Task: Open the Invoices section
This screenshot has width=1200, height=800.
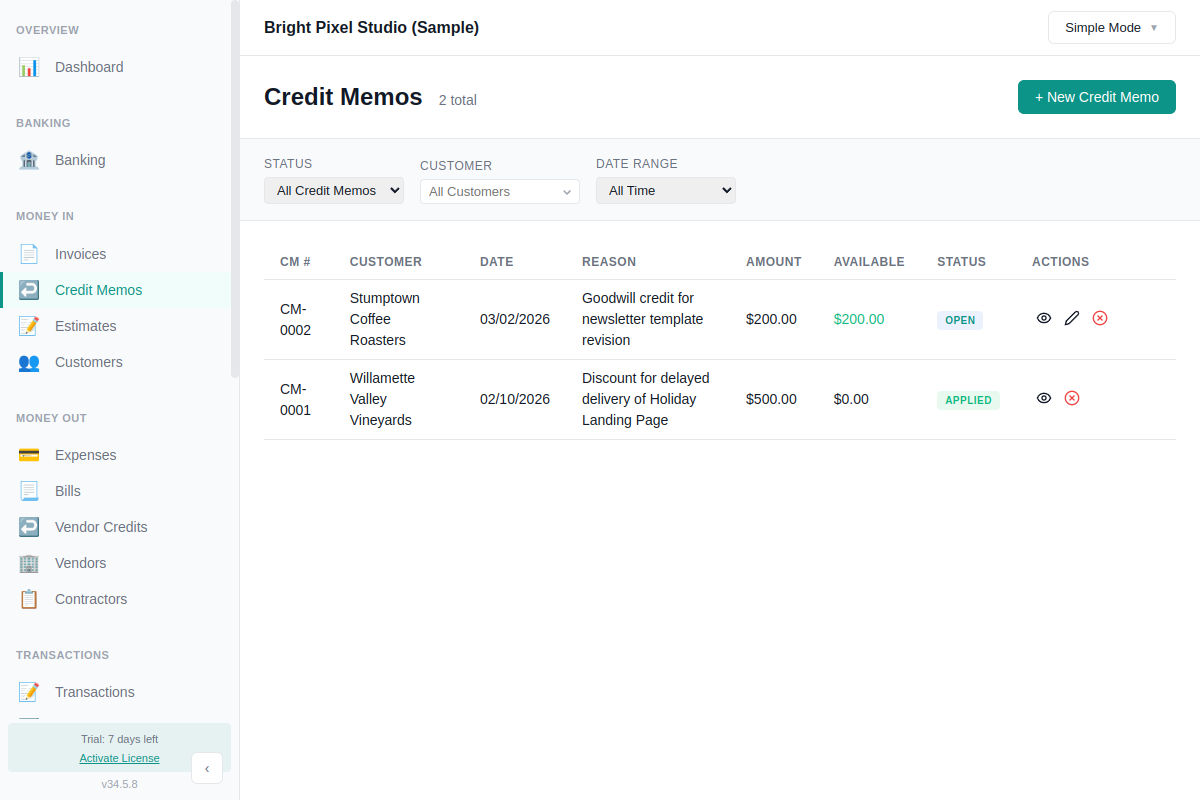Action: tap(80, 254)
